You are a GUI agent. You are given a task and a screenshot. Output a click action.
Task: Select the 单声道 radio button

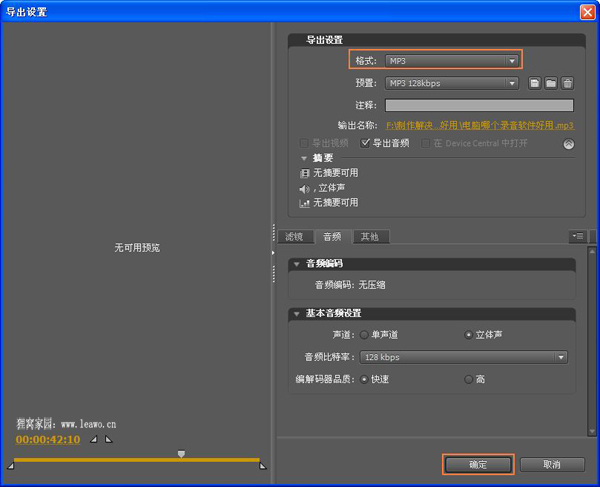tap(364, 335)
